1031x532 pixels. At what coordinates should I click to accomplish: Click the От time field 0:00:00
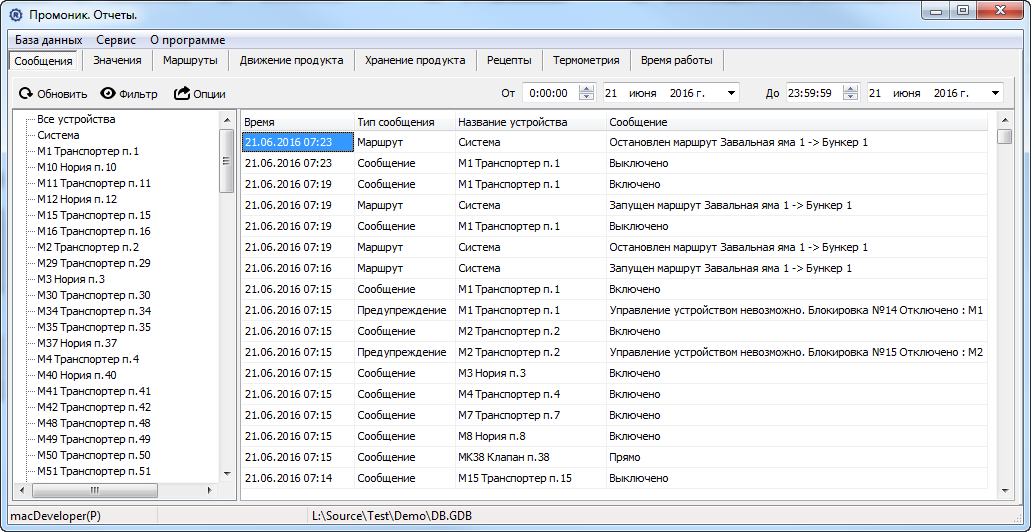(550, 93)
